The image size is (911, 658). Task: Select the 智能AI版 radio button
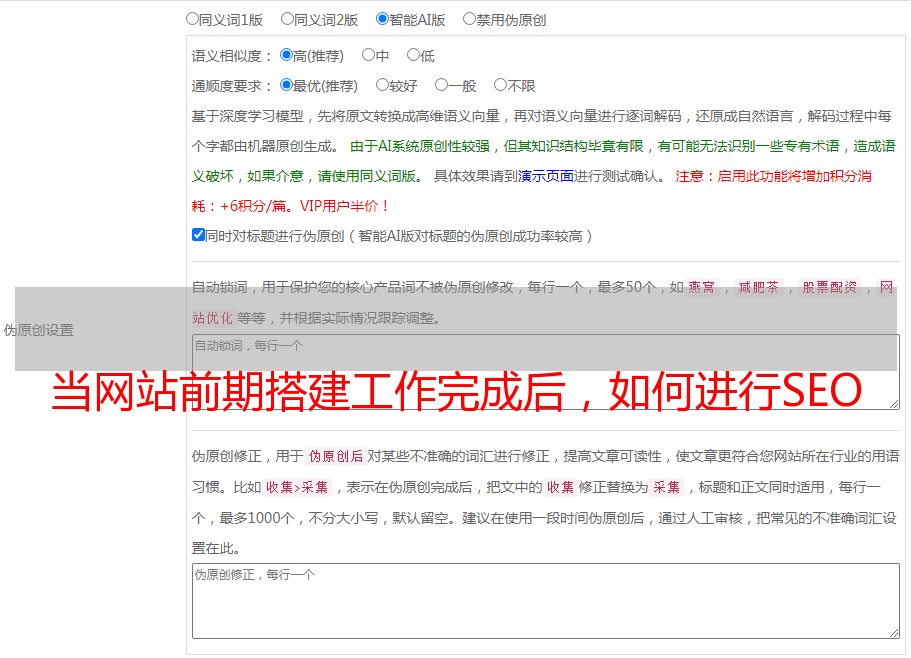pos(383,19)
